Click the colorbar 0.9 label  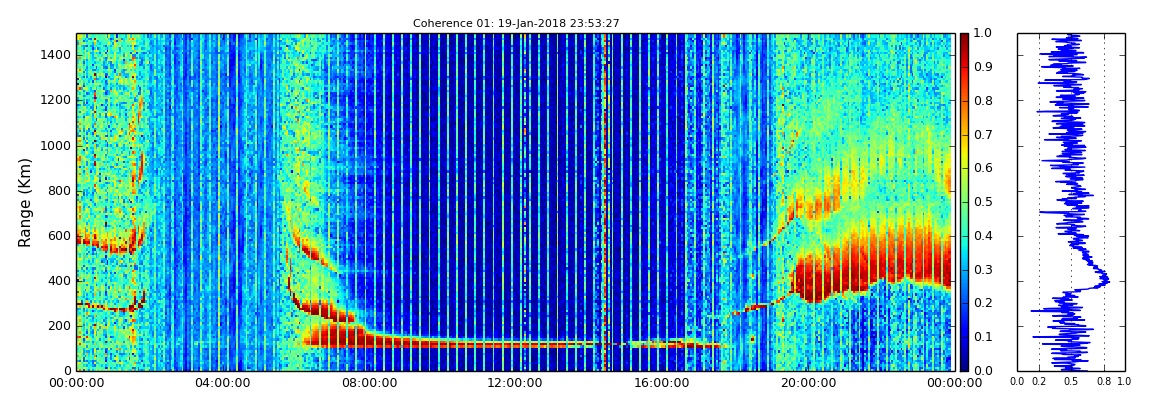(x=981, y=67)
